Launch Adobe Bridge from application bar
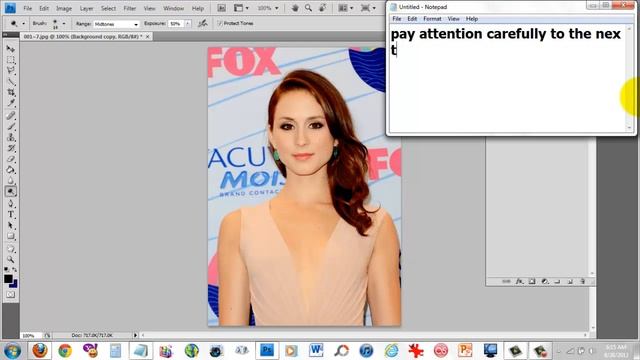This screenshot has width=640, height=360. pyautogui.click(x=221, y=8)
